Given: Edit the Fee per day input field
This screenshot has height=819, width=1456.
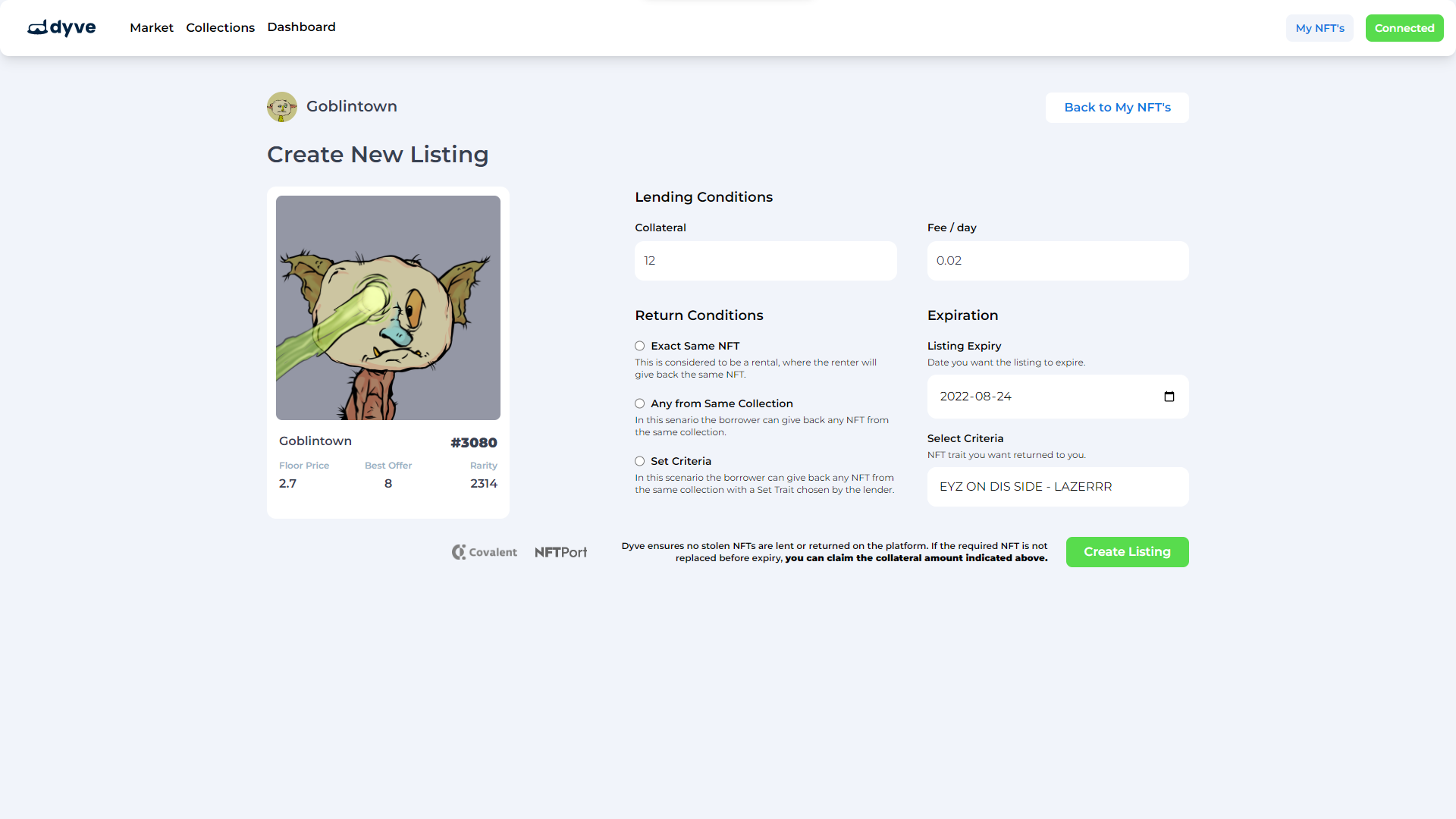Looking at the screenshot, I should point(1057,260).
